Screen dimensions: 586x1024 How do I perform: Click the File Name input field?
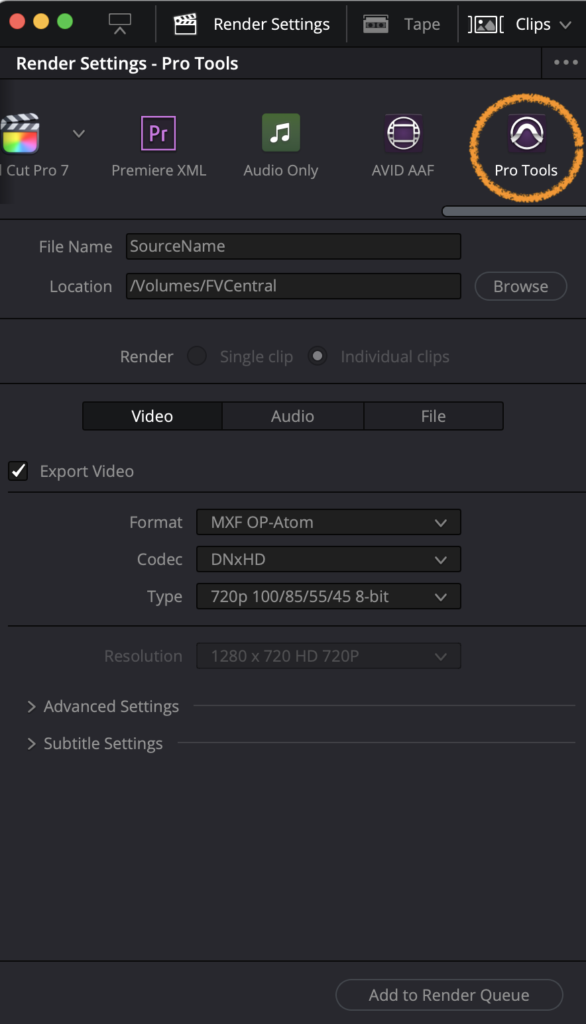(293, 246)
